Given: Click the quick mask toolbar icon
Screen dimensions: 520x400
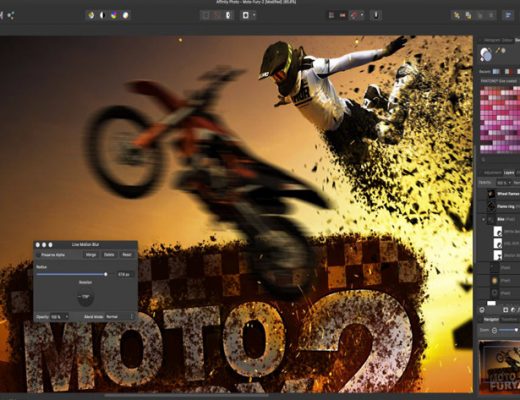Looking at the screenshot, I should pos(246,15).
